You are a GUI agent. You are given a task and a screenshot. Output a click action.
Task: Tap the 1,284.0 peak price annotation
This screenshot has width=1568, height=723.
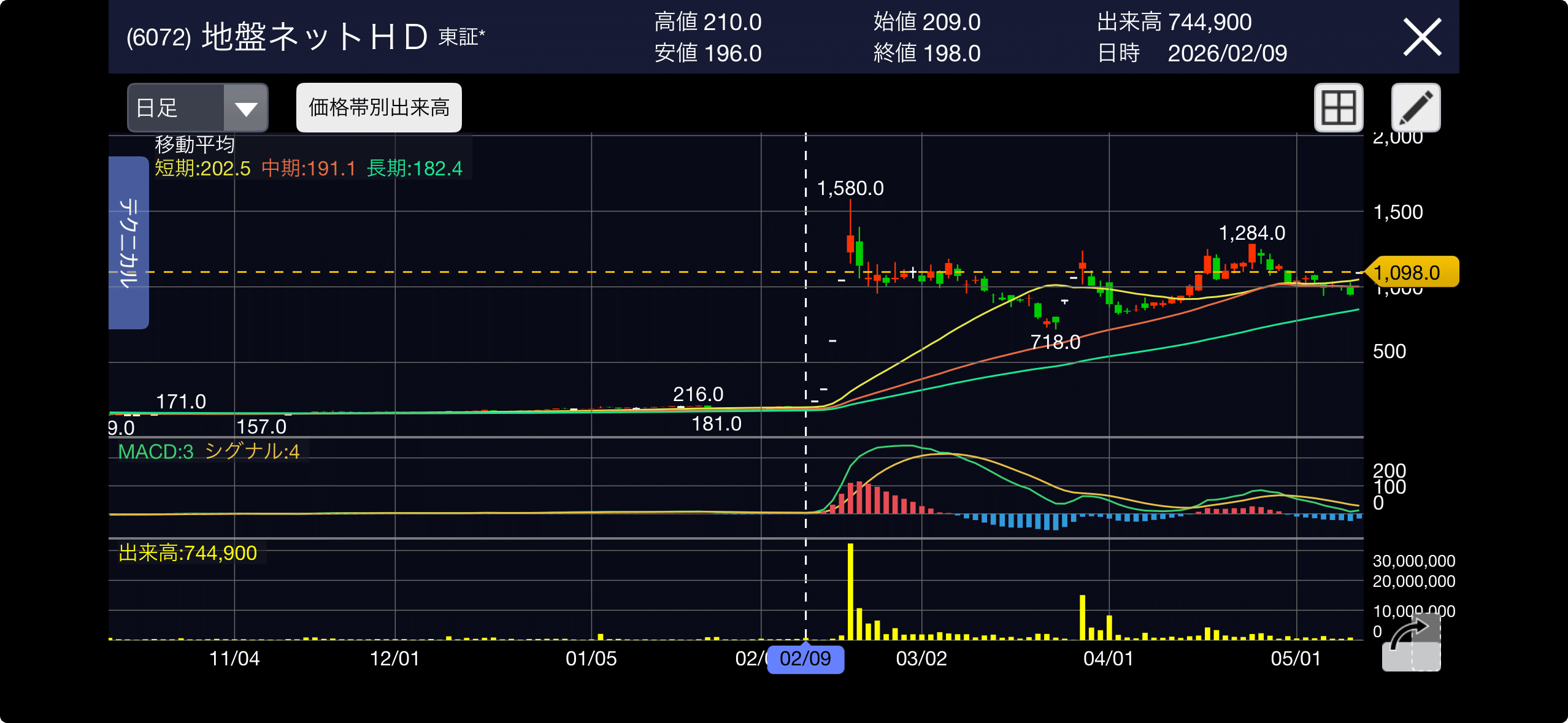(1252, 233)
